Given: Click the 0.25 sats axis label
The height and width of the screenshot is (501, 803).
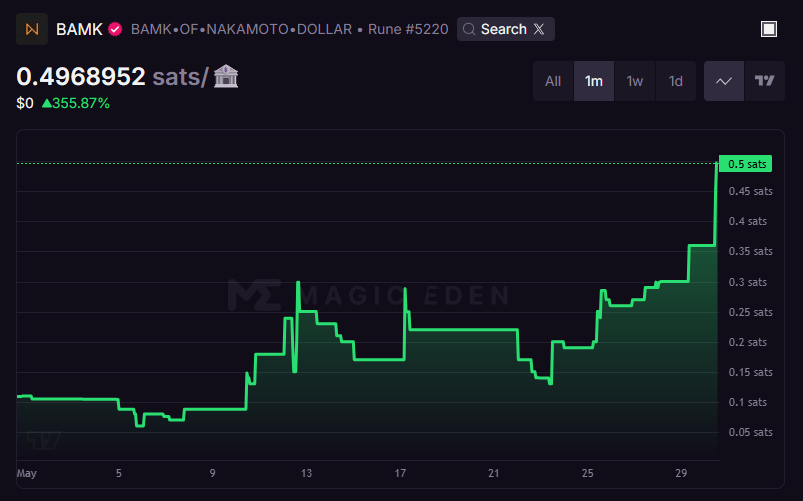Looking at the screenshot, I should [x=750, y=312].
